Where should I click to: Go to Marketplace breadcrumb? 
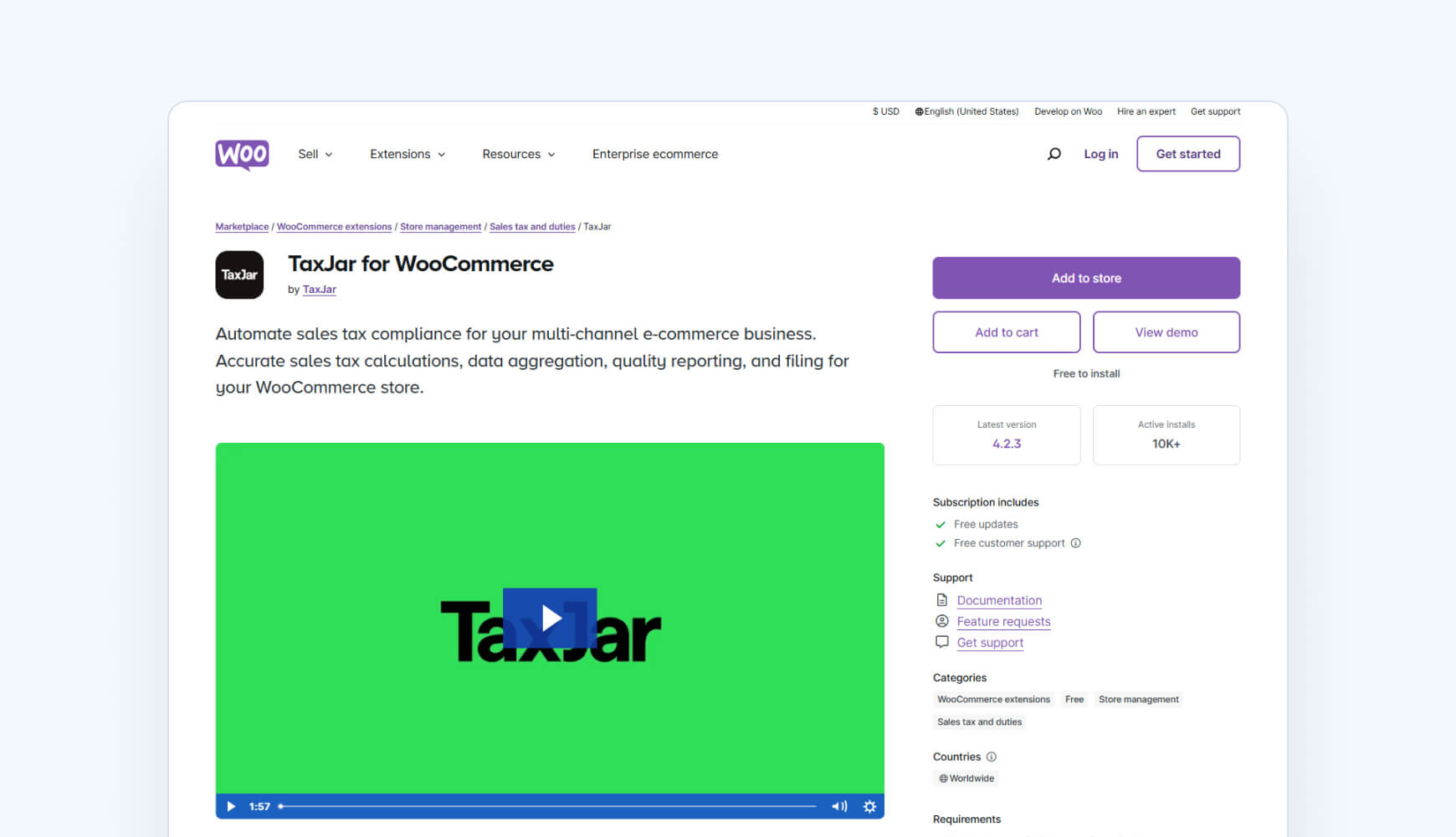coord(242,227)
